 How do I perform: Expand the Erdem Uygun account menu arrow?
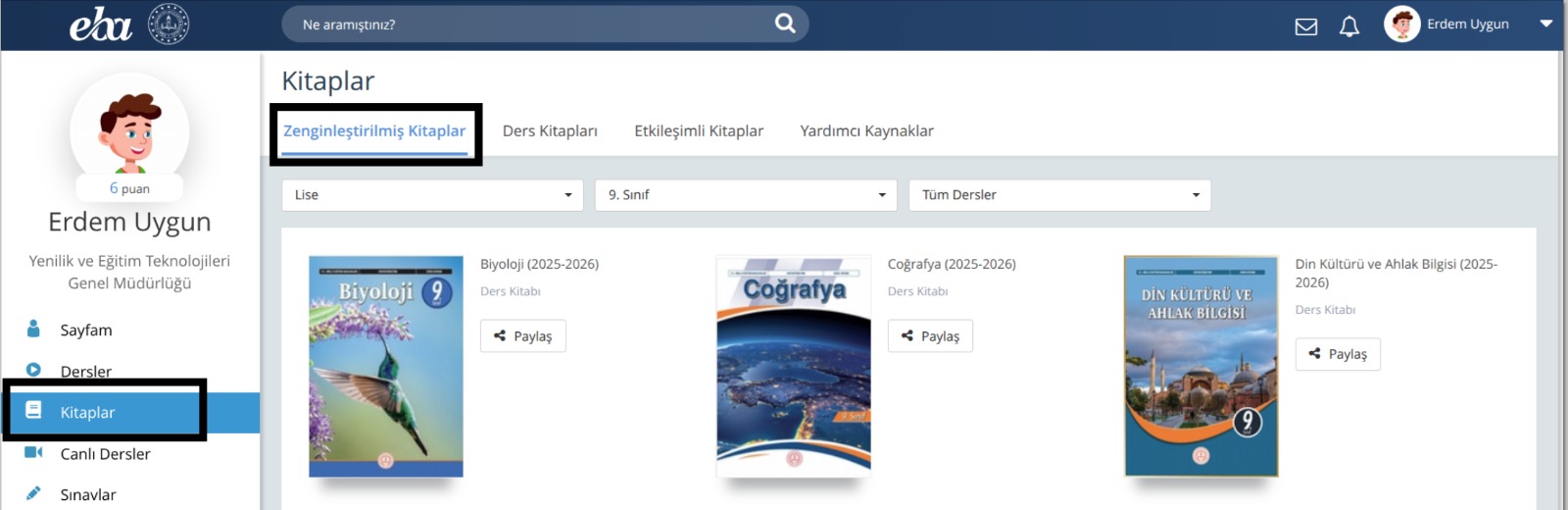click(x=1546, y=24)
